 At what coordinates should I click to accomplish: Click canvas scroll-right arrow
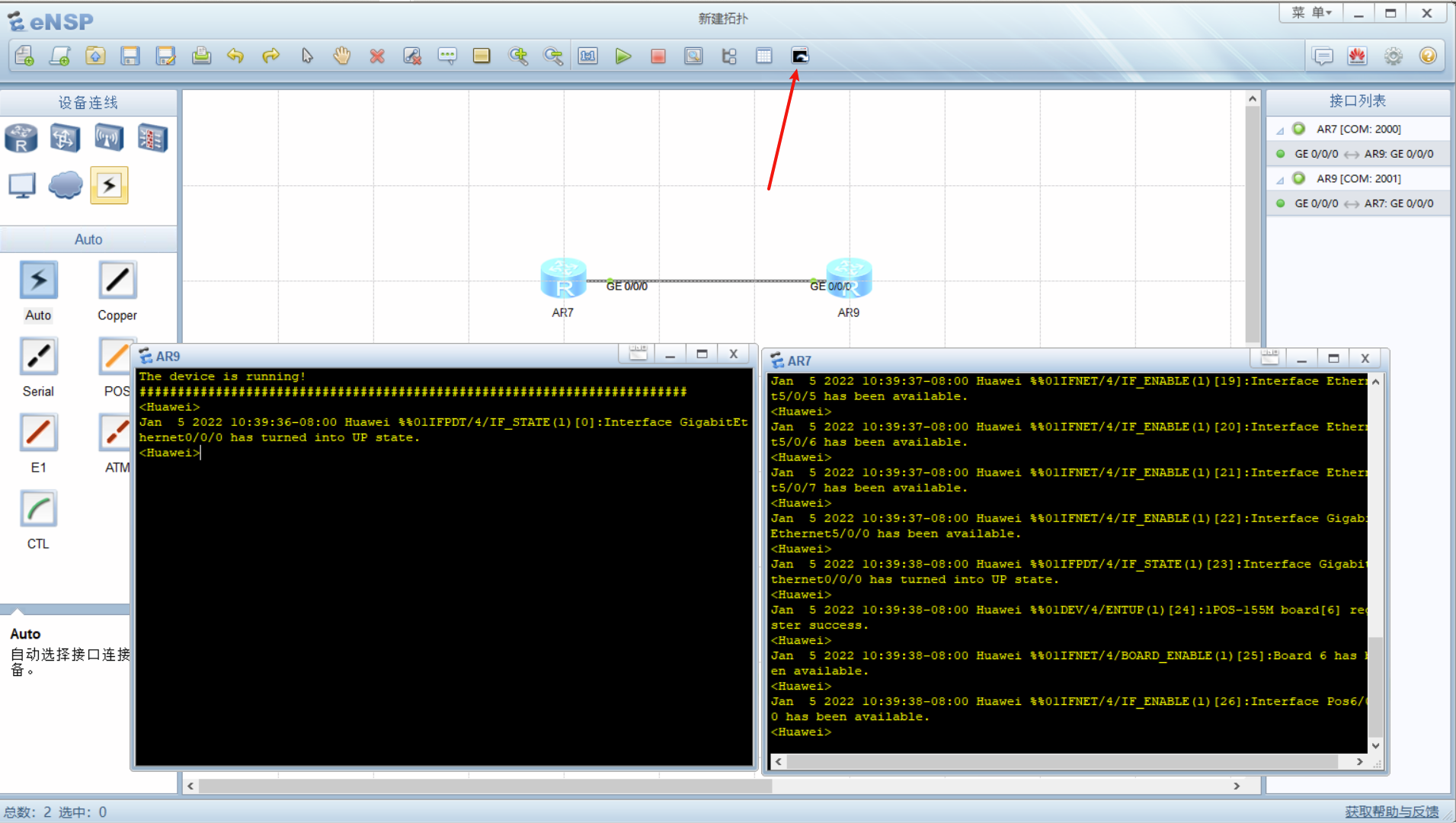pyautogui.click(x=1237, y=786)
